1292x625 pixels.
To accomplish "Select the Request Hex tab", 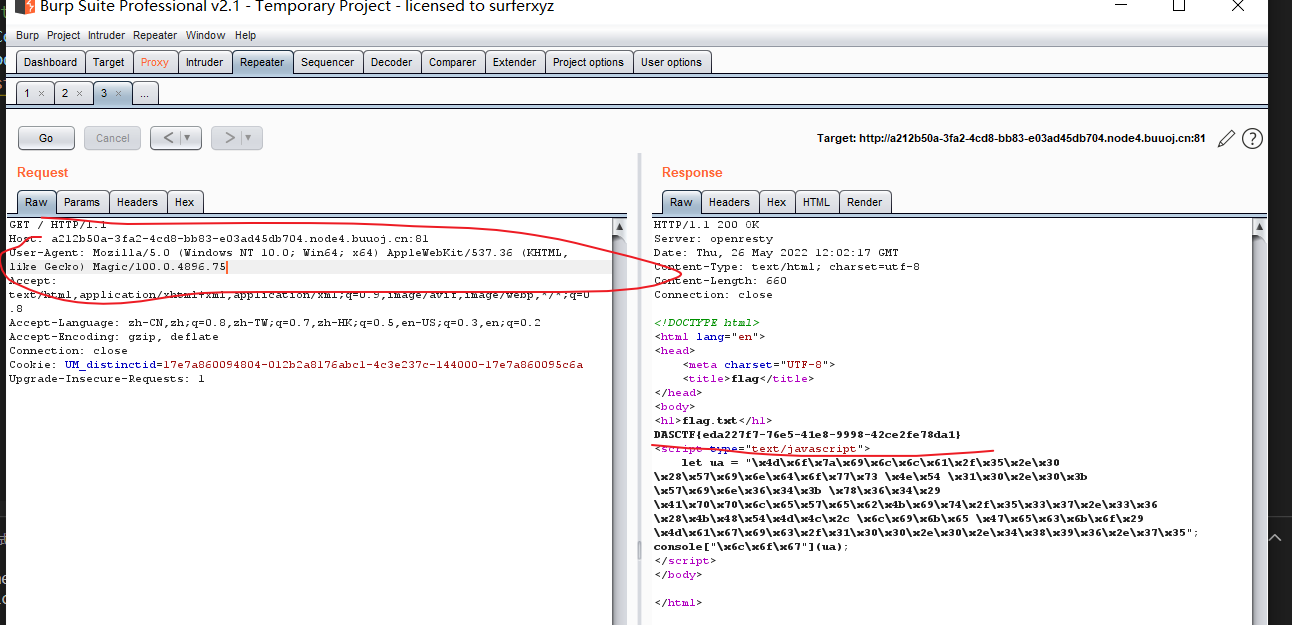I will click(185, 202).
